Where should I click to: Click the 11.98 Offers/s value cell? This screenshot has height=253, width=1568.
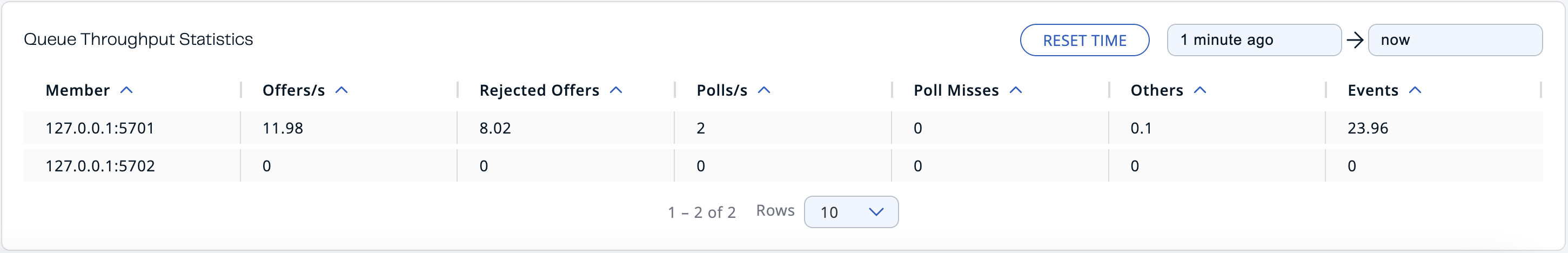(283, 128)
